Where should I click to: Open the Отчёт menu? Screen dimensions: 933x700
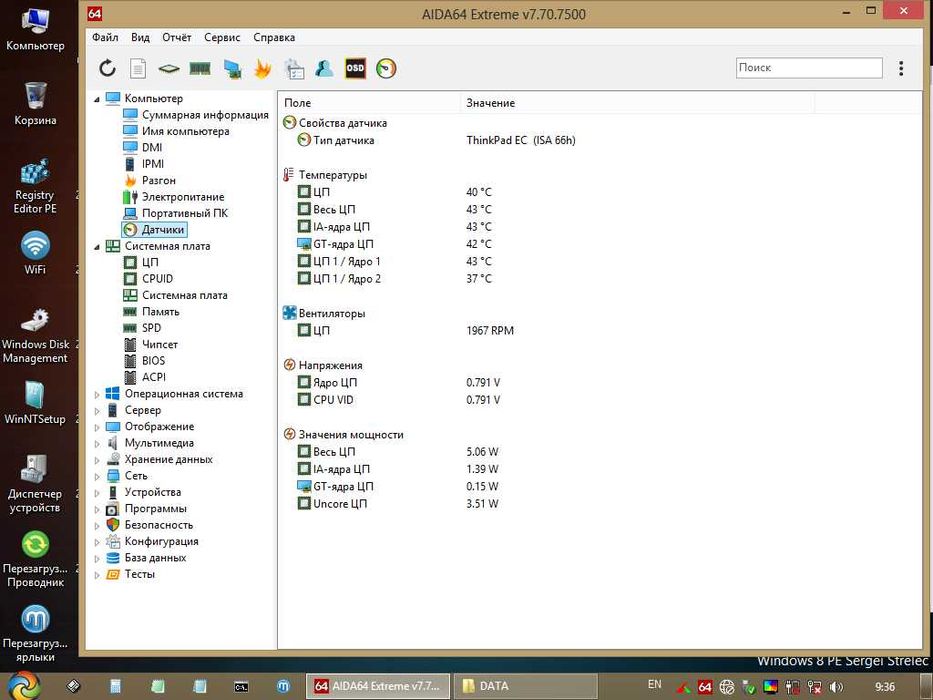pos(177,37)
